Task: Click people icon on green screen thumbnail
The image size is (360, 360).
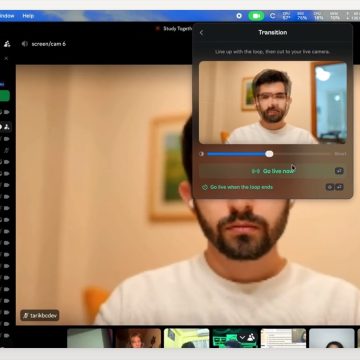Action: click(x=251, y=337)
